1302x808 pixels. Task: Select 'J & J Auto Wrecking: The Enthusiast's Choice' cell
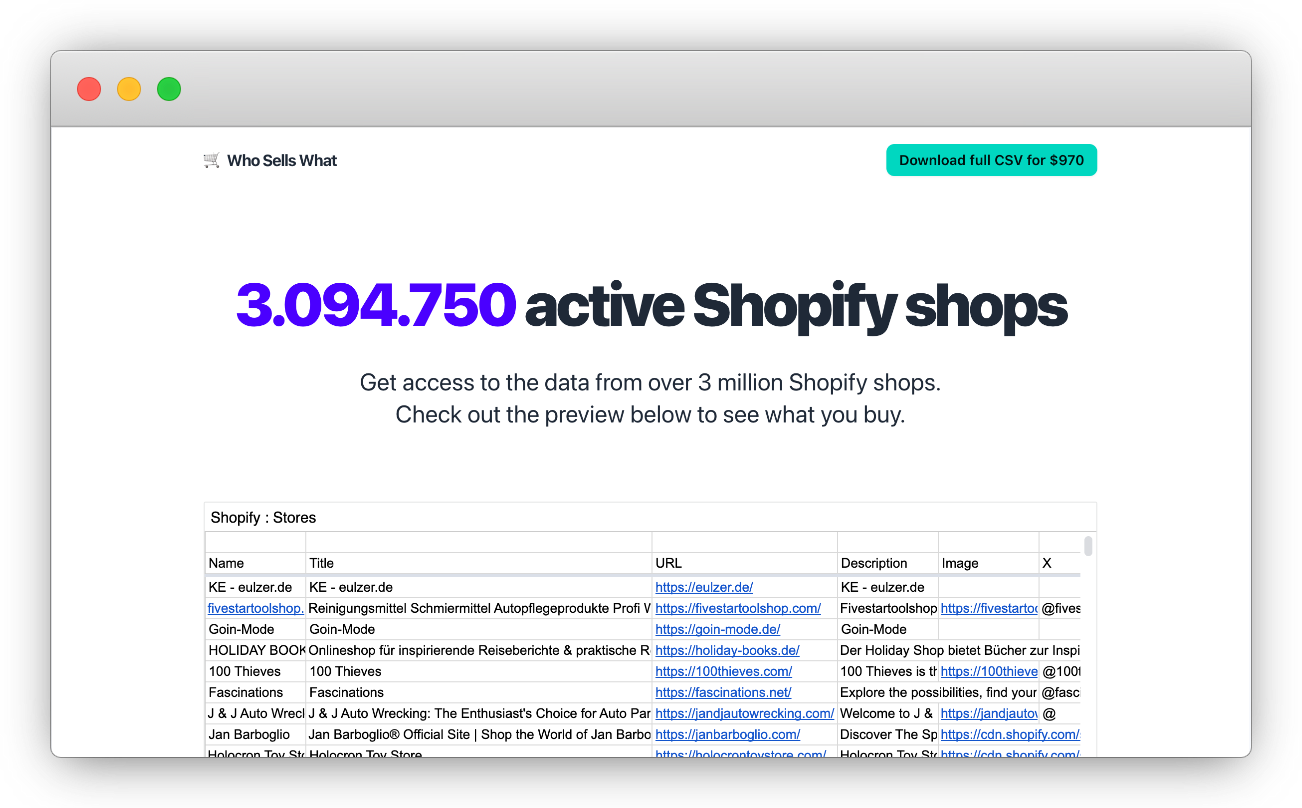click(479, 713)
